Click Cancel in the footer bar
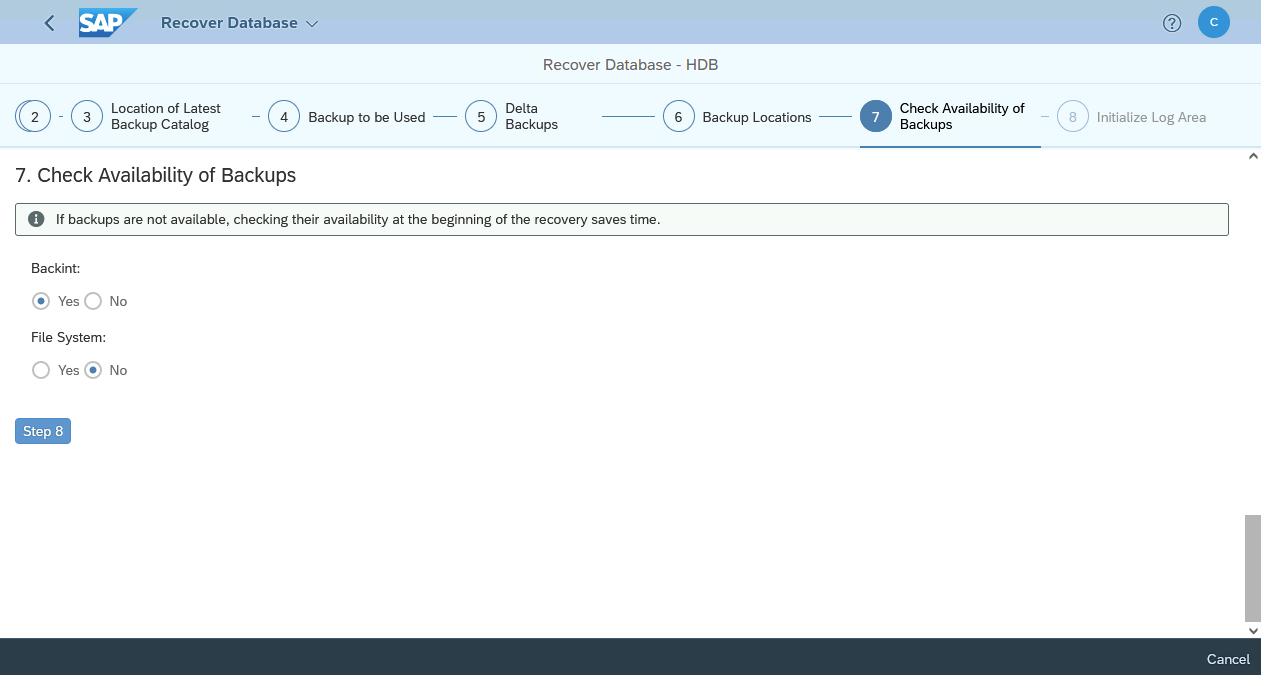1261x675 pixels. click(x=1227, y=659)
